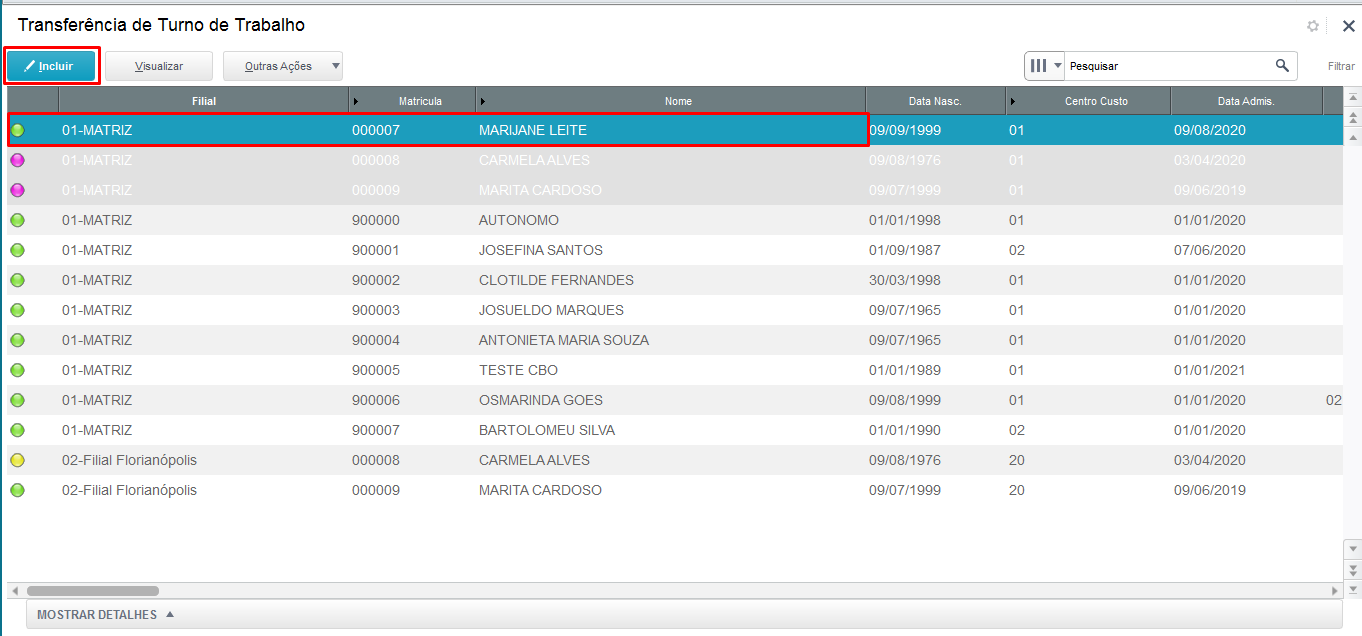Click green status icon of MARIJANE LEITE
The width and height of the screenshot is (1362, 636).
(17, 130)
